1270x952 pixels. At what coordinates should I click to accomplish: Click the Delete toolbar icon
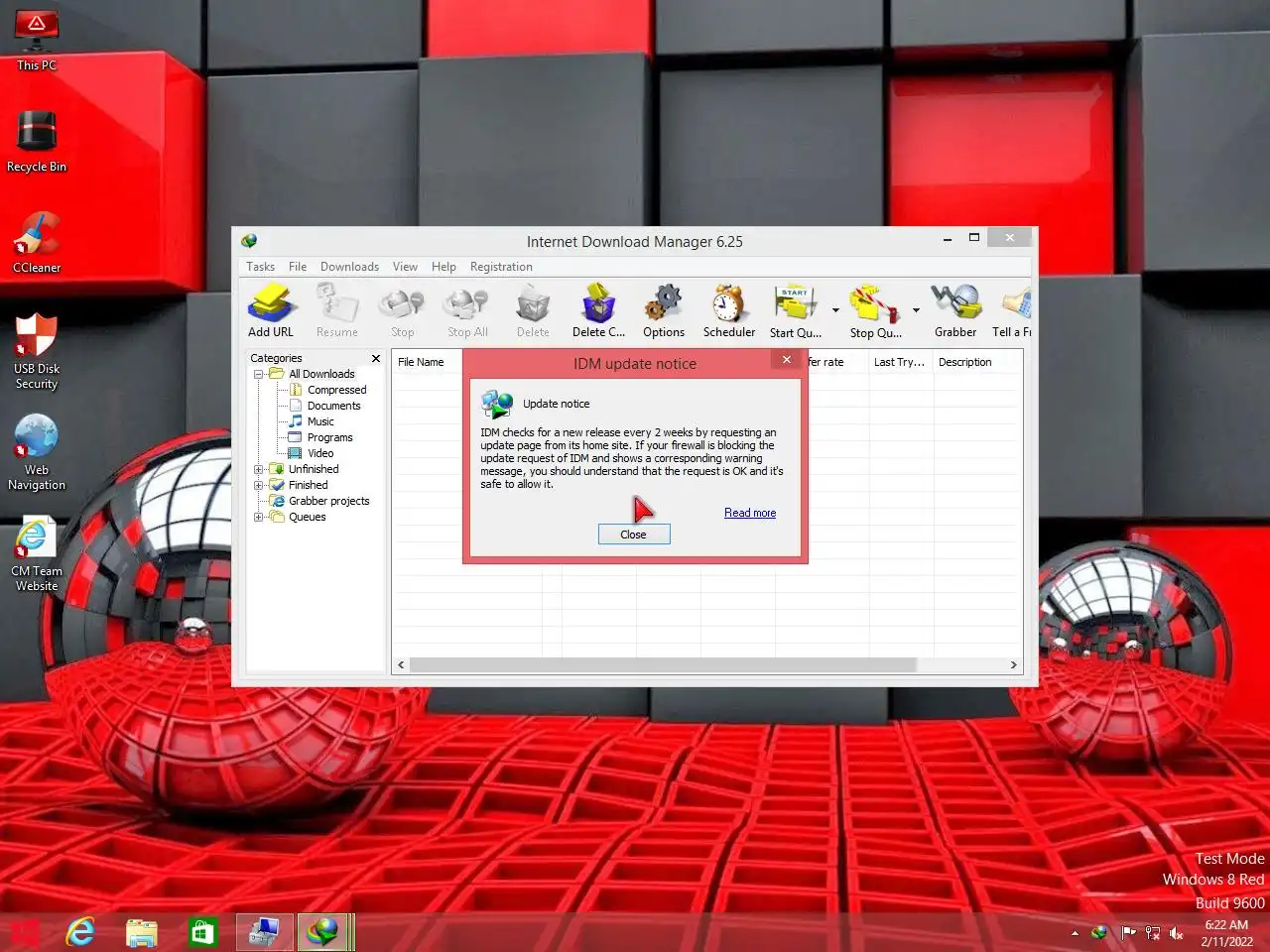point(533,310)
